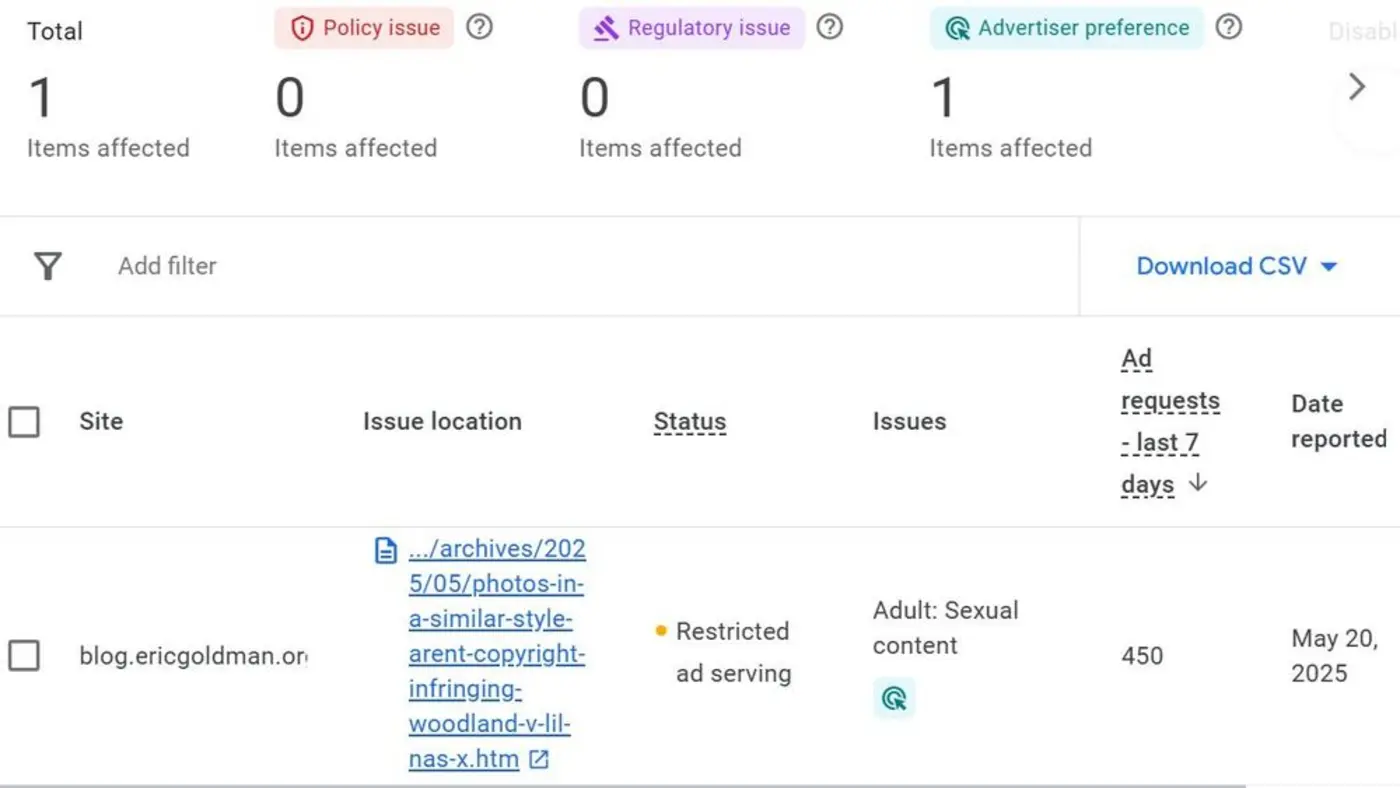Select the checkbox for the blog.ericgoldman.org row
The width and height of the screenshot is (1400, 788).
pyautogui.click(x=24, y=656)
